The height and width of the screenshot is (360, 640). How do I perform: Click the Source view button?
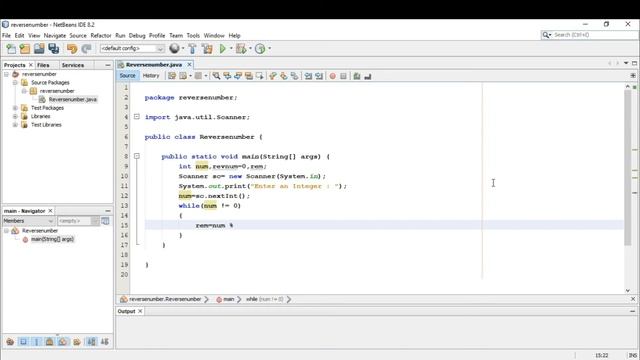click(127, 76)
